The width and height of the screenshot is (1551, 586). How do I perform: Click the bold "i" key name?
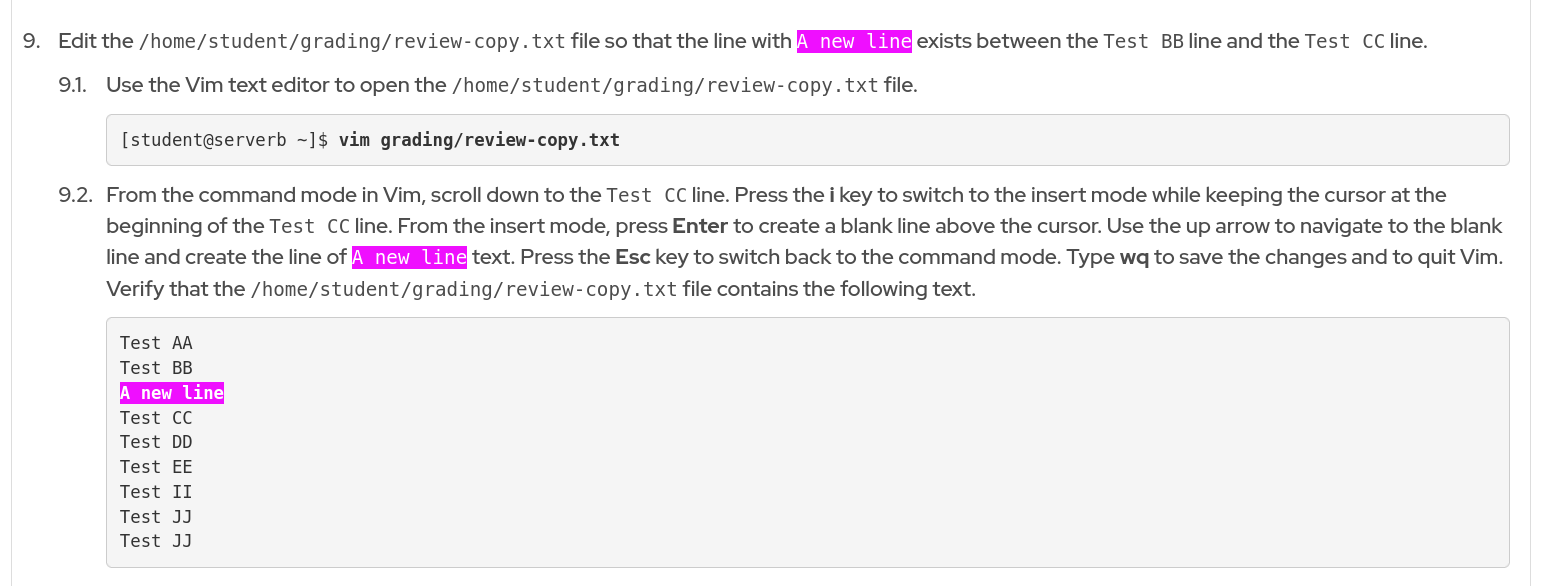[x=832, y=195]
